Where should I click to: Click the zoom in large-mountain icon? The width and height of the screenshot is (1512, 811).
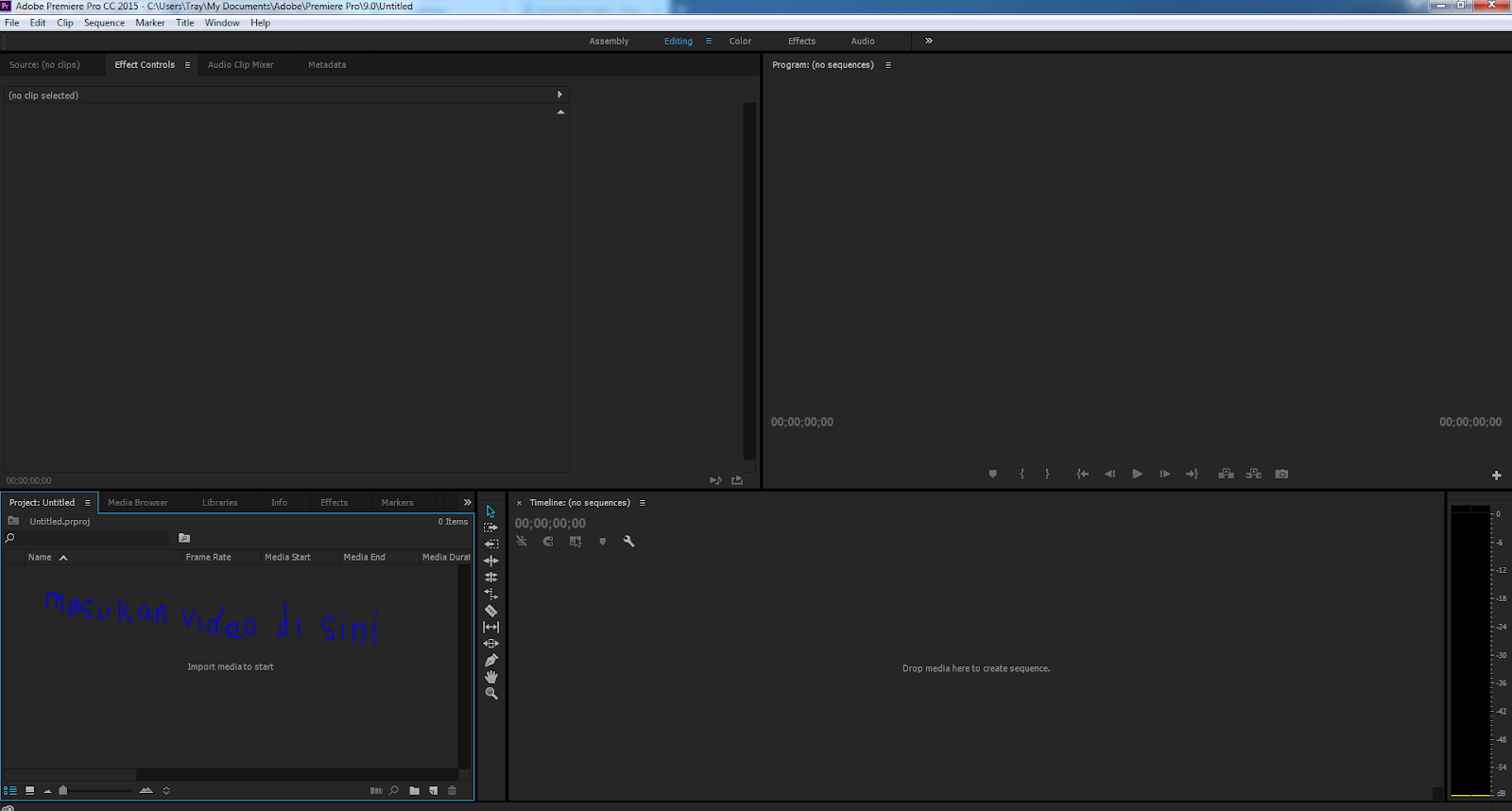point(146,790)
